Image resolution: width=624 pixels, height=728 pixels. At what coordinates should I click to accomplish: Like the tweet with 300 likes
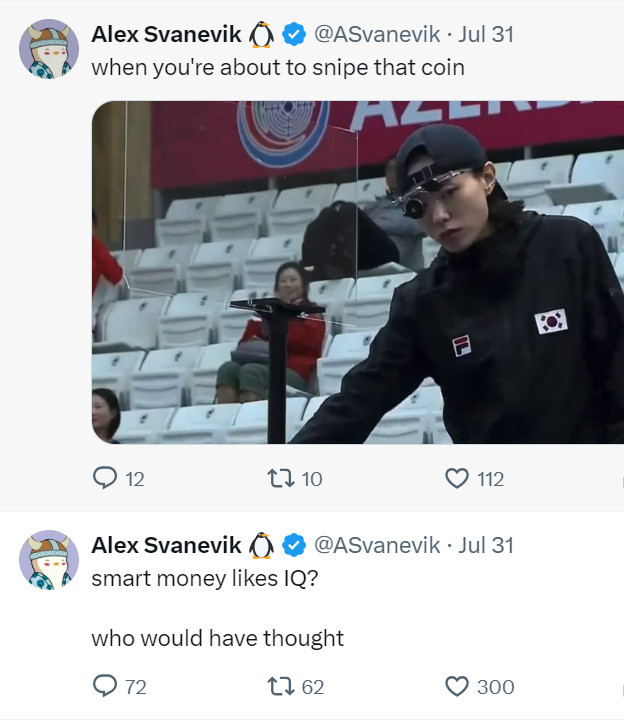457,687
